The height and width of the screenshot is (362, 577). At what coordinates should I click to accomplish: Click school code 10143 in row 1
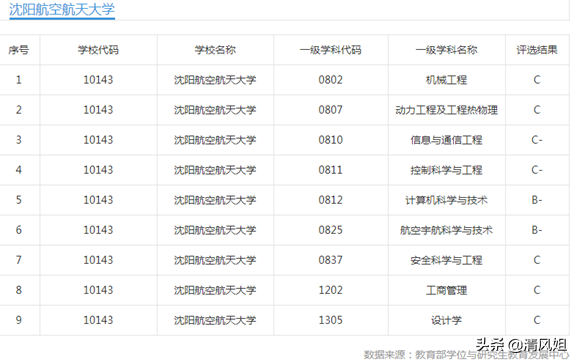pos(98,80)
